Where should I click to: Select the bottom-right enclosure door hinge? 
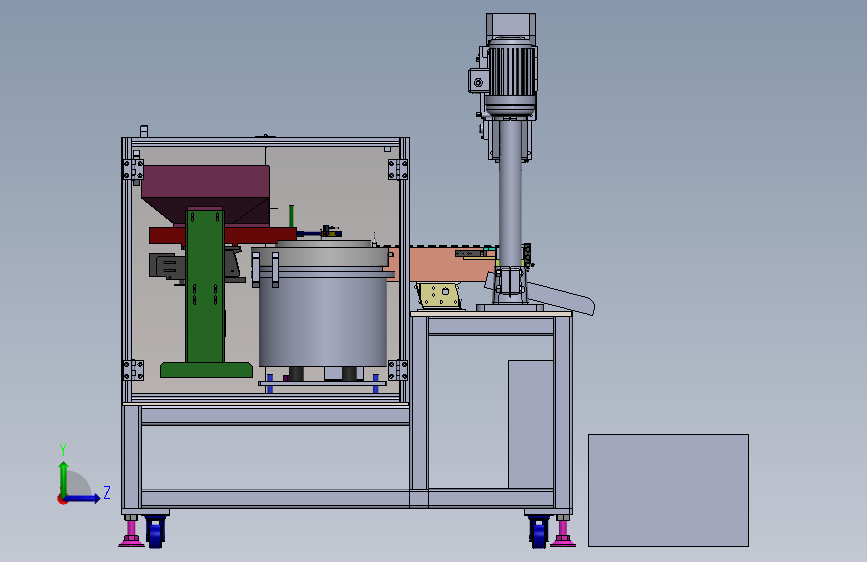(398, 370)
